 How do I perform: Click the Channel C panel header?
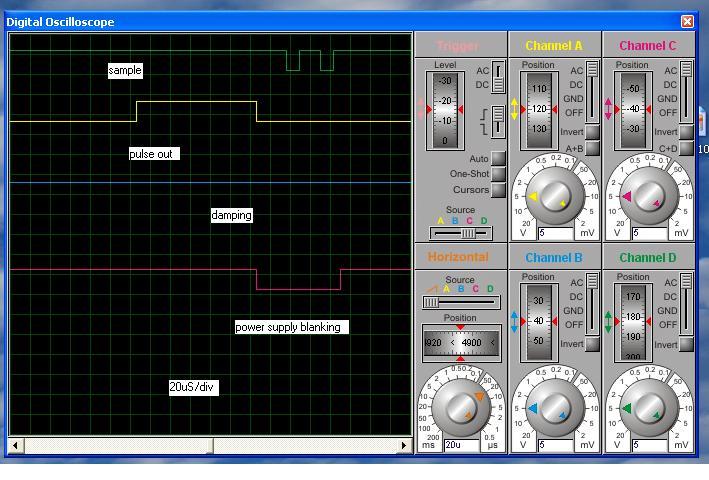(648, 45)
